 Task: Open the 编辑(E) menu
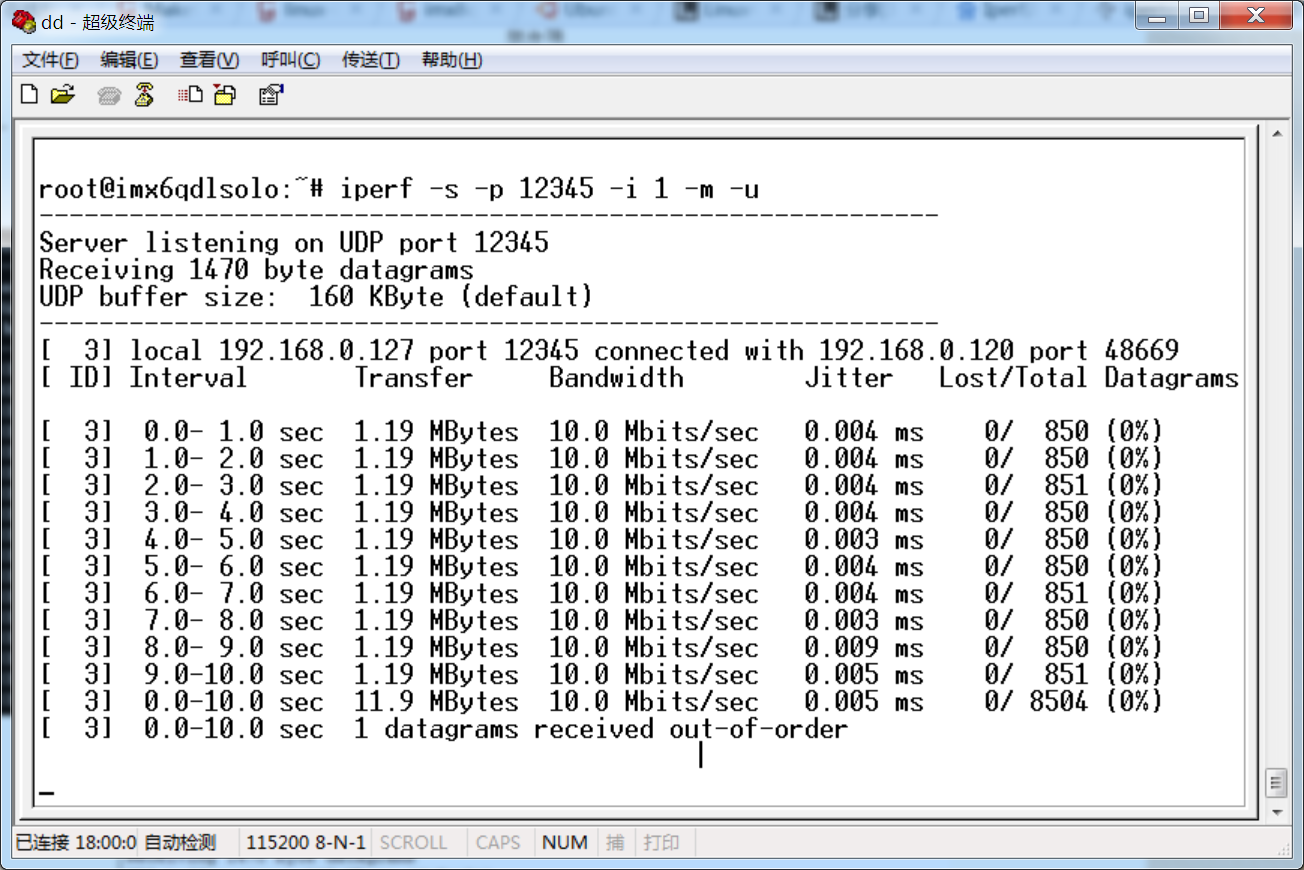[x=129, y=60]
